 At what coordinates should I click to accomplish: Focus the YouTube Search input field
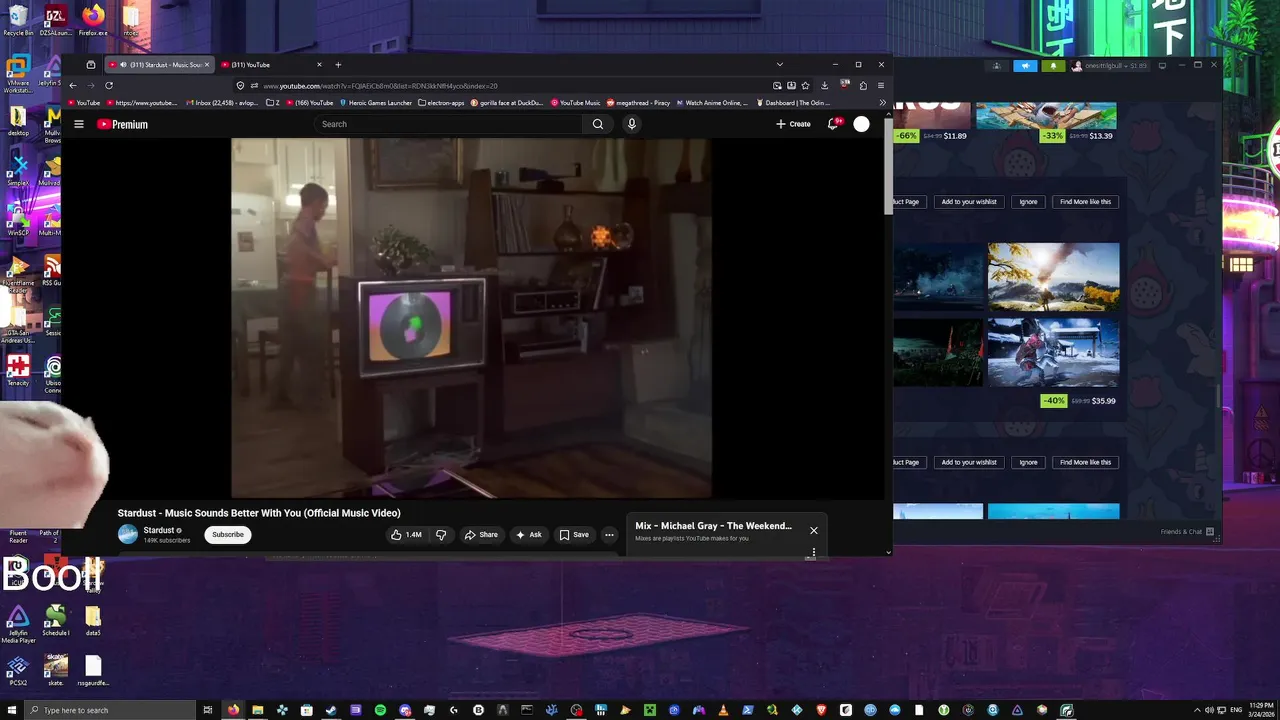(447, 124)
